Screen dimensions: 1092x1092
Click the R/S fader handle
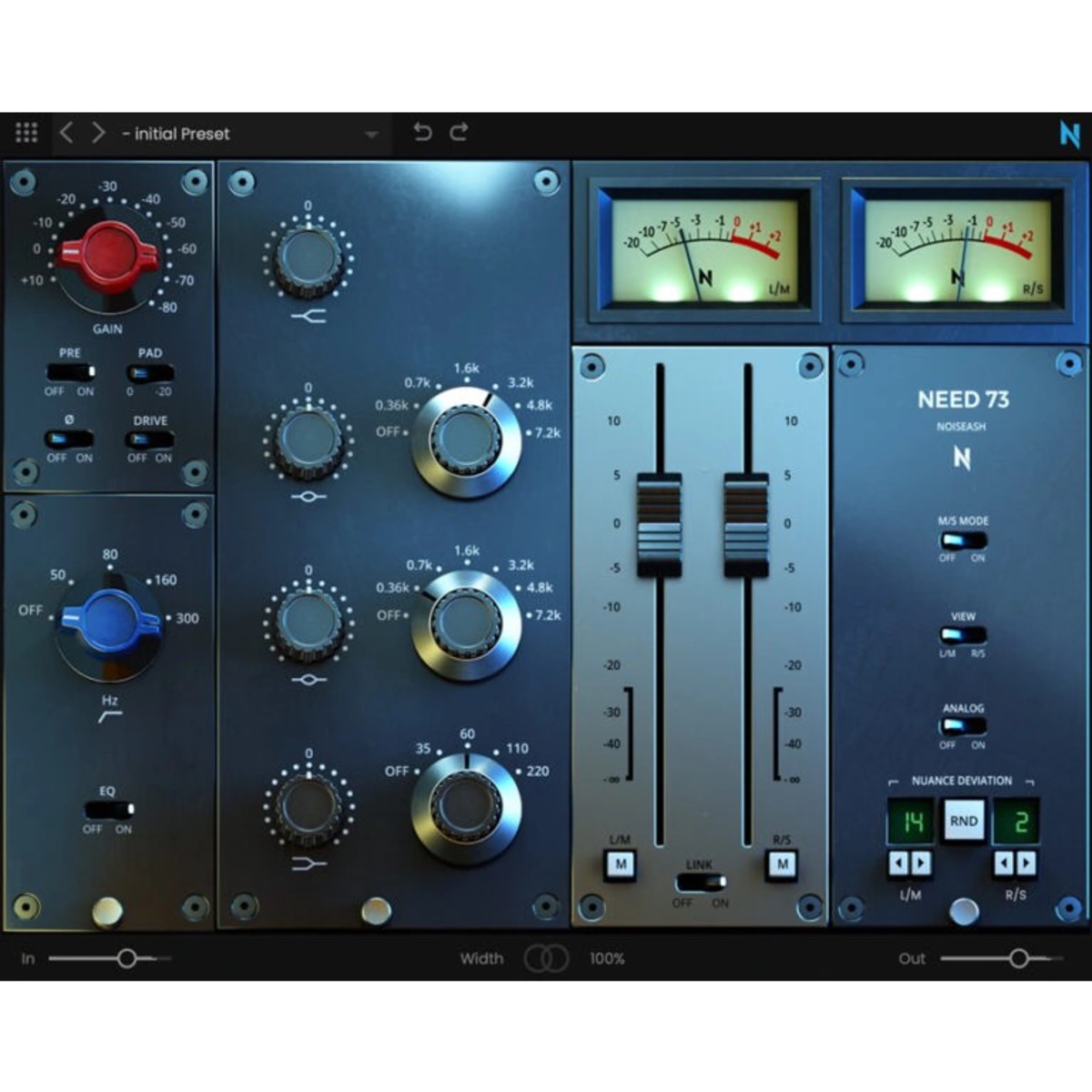(x=746, y=525)
